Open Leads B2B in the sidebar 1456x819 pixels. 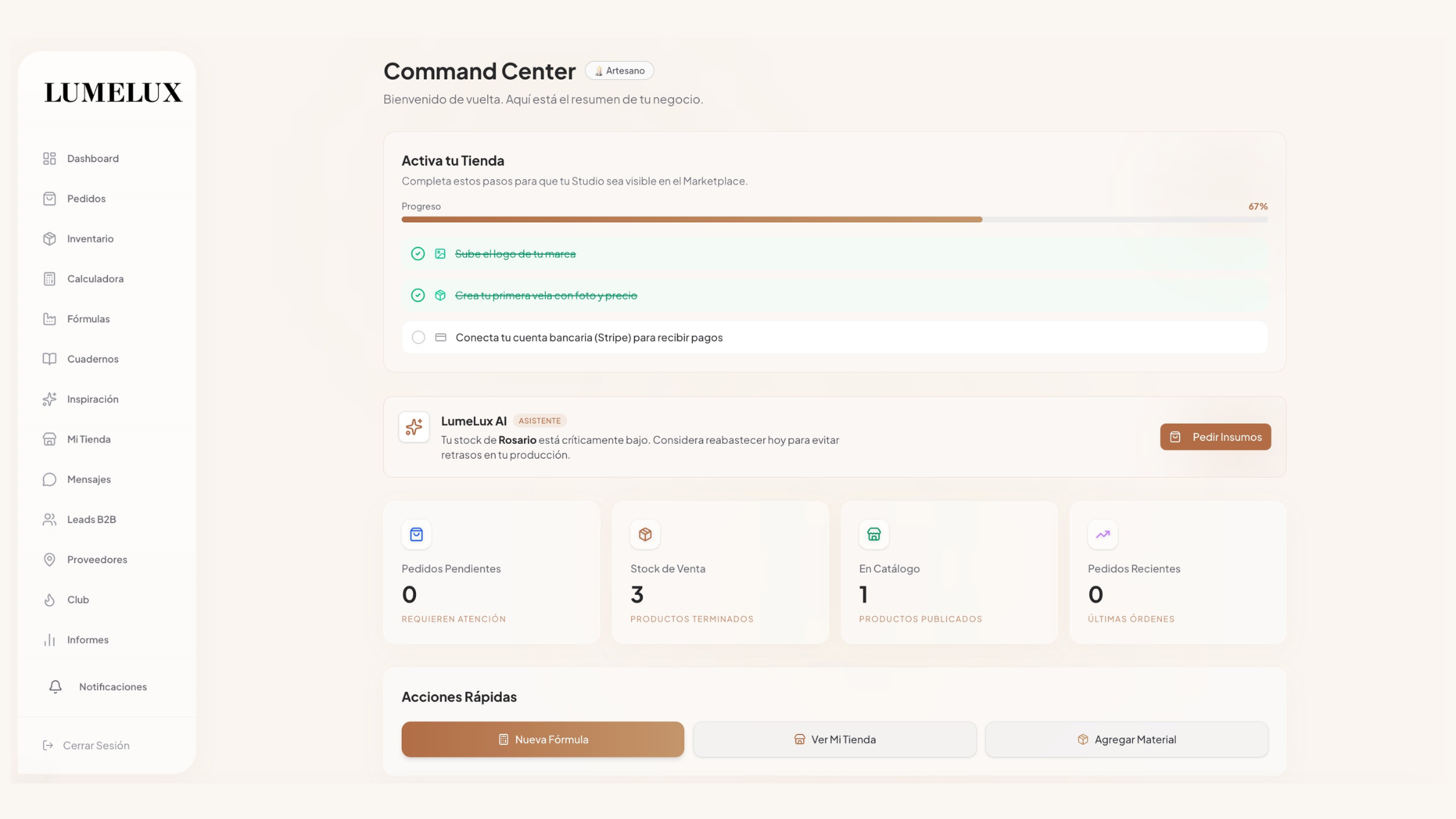pyautogui.click(x=91, y=519)
